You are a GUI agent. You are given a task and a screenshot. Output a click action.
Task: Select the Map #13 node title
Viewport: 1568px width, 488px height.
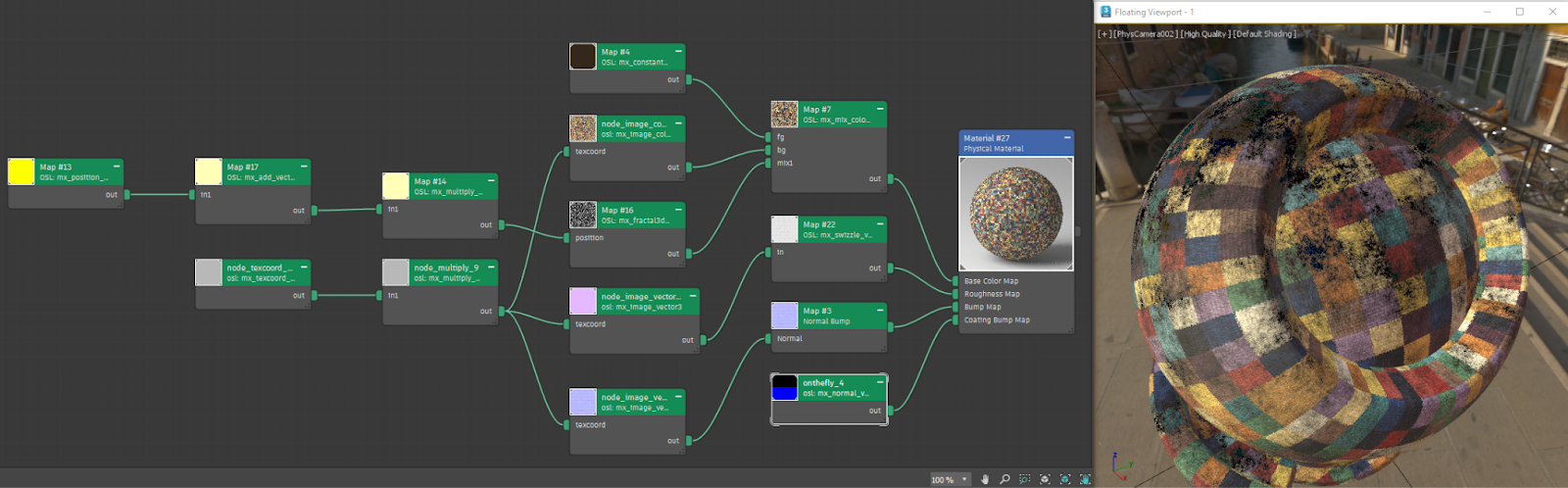[56, 168]
